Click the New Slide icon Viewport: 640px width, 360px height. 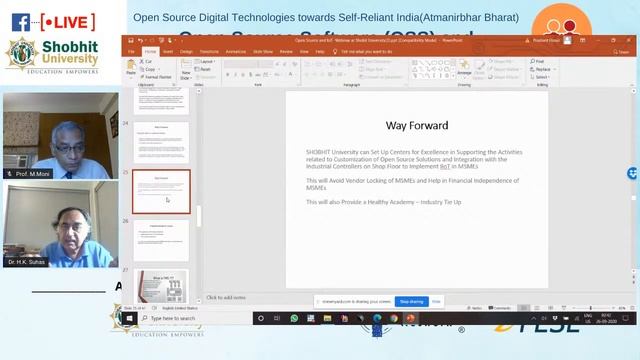point(186,64)
